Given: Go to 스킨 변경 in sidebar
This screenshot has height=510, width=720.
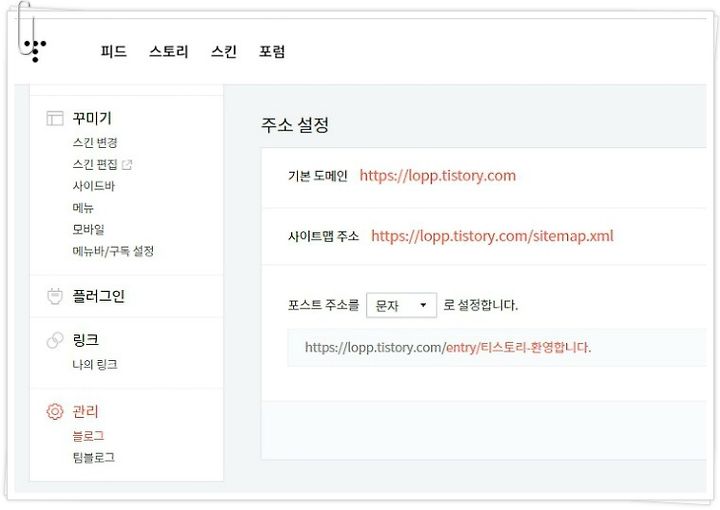Looking at the screenshot, I should [95, 142].
